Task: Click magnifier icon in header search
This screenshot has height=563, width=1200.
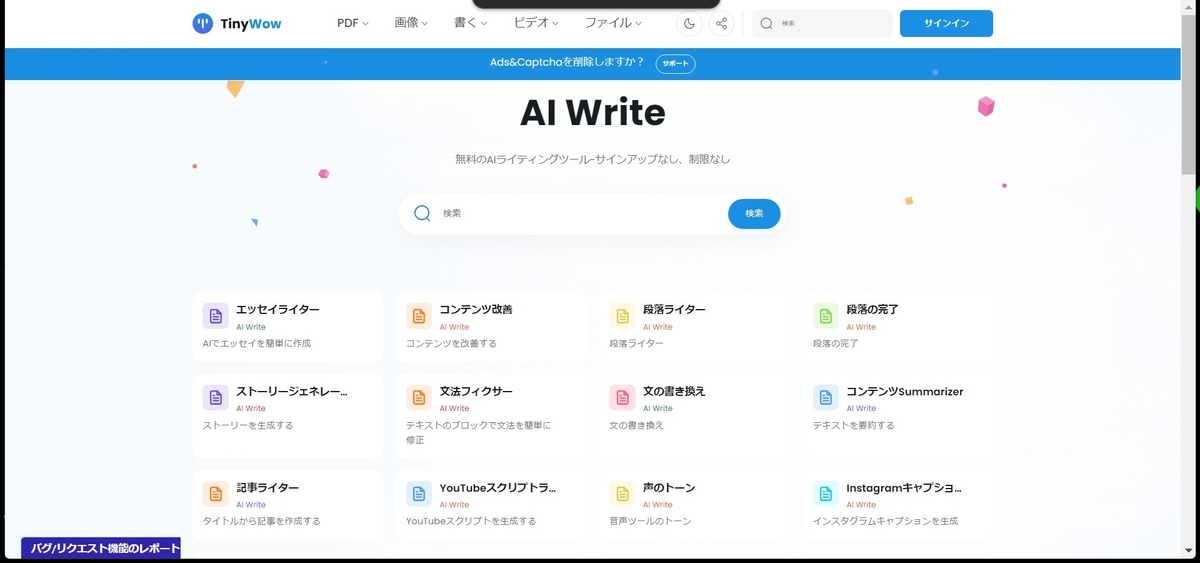Action: [x=767, y=23]
